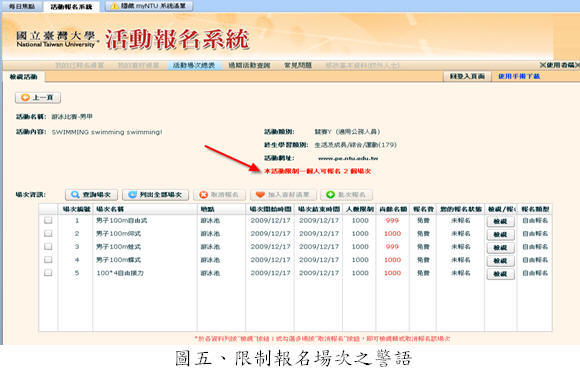Click the 查詢場次 search button

[91, 195]
